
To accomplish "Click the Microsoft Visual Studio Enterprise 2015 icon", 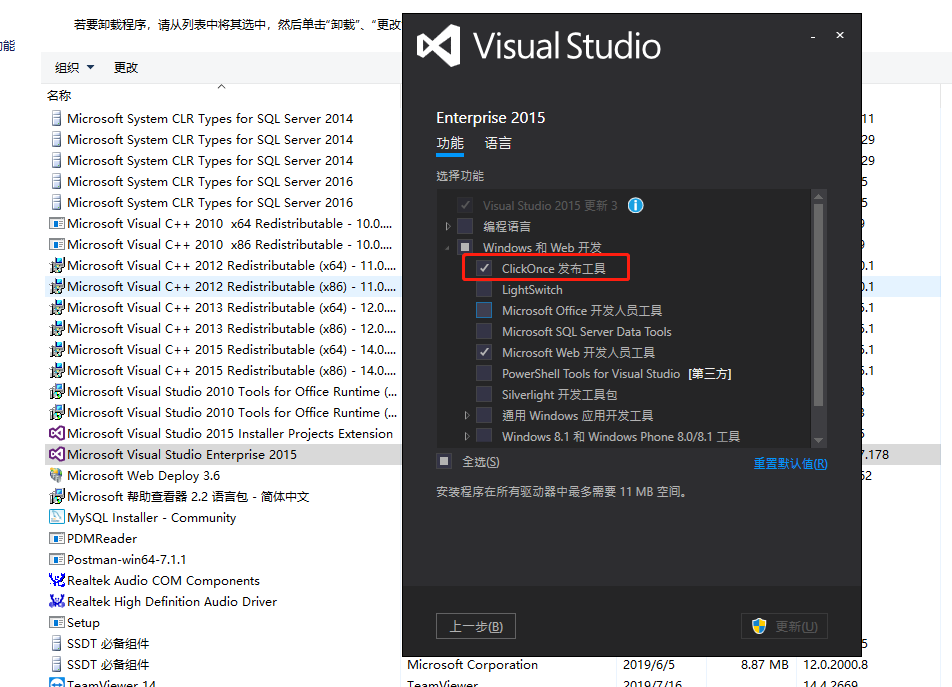I will click(x=57, y=454).
